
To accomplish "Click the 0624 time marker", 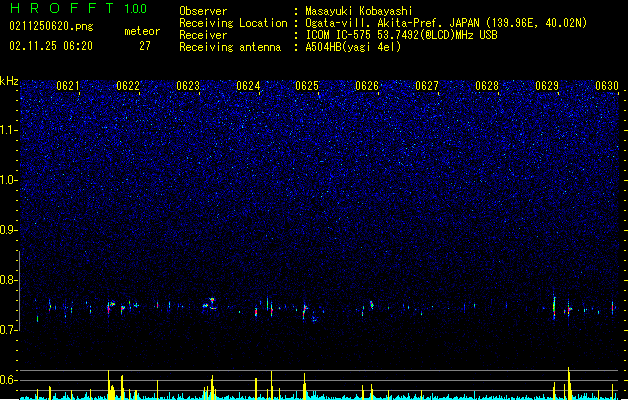I will (x=248, y=86).
